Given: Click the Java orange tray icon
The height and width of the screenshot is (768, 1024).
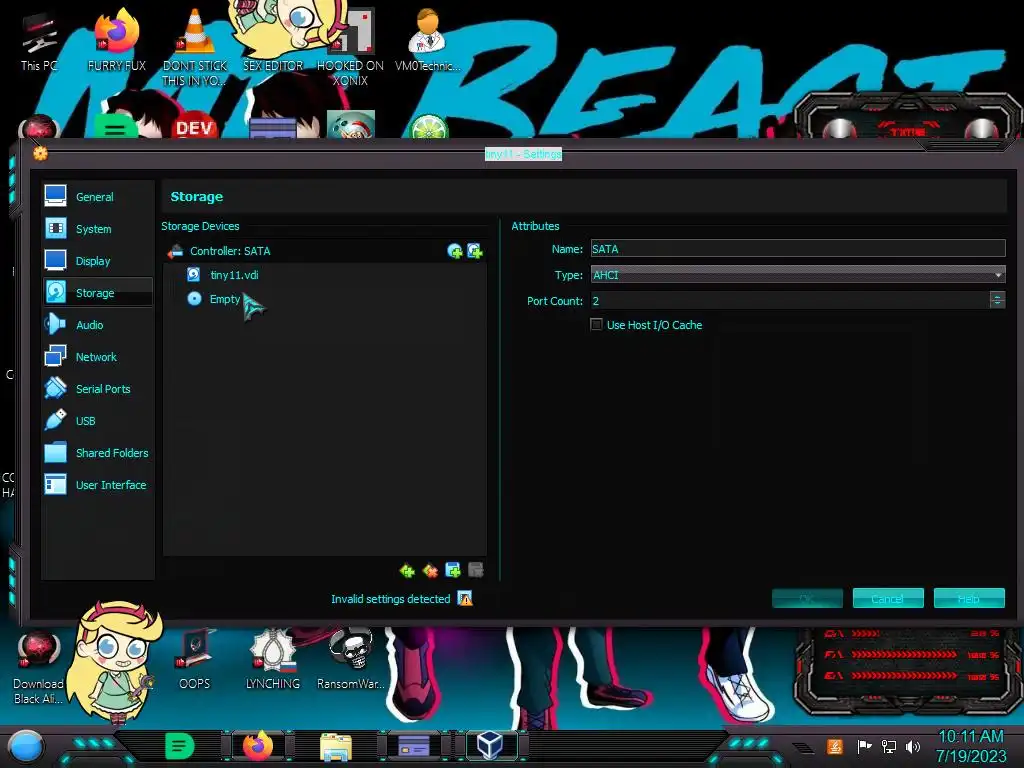Looking at the screenshot, I should [835, 746].
